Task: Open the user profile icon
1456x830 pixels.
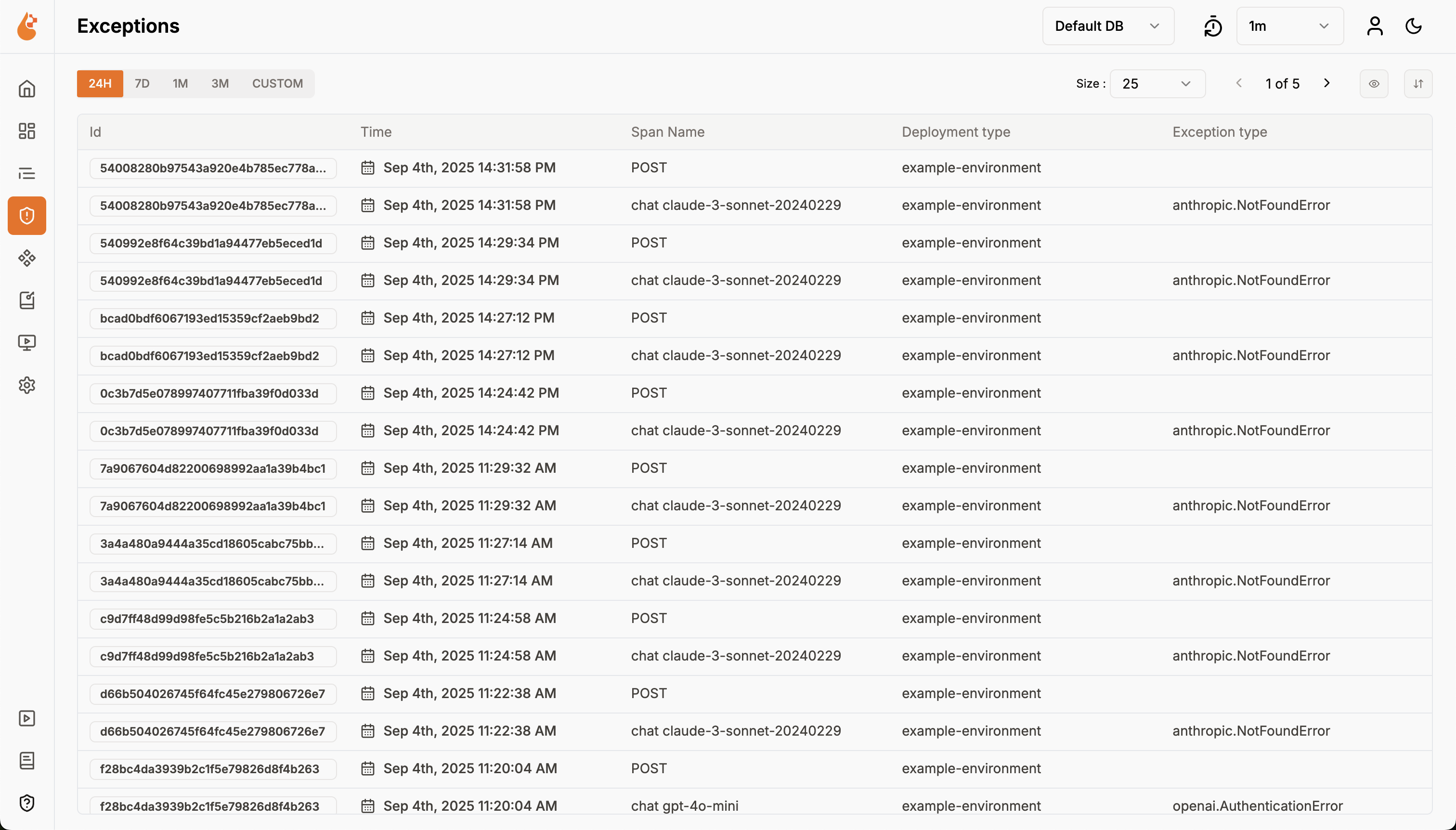Action: click(1375, 26)
